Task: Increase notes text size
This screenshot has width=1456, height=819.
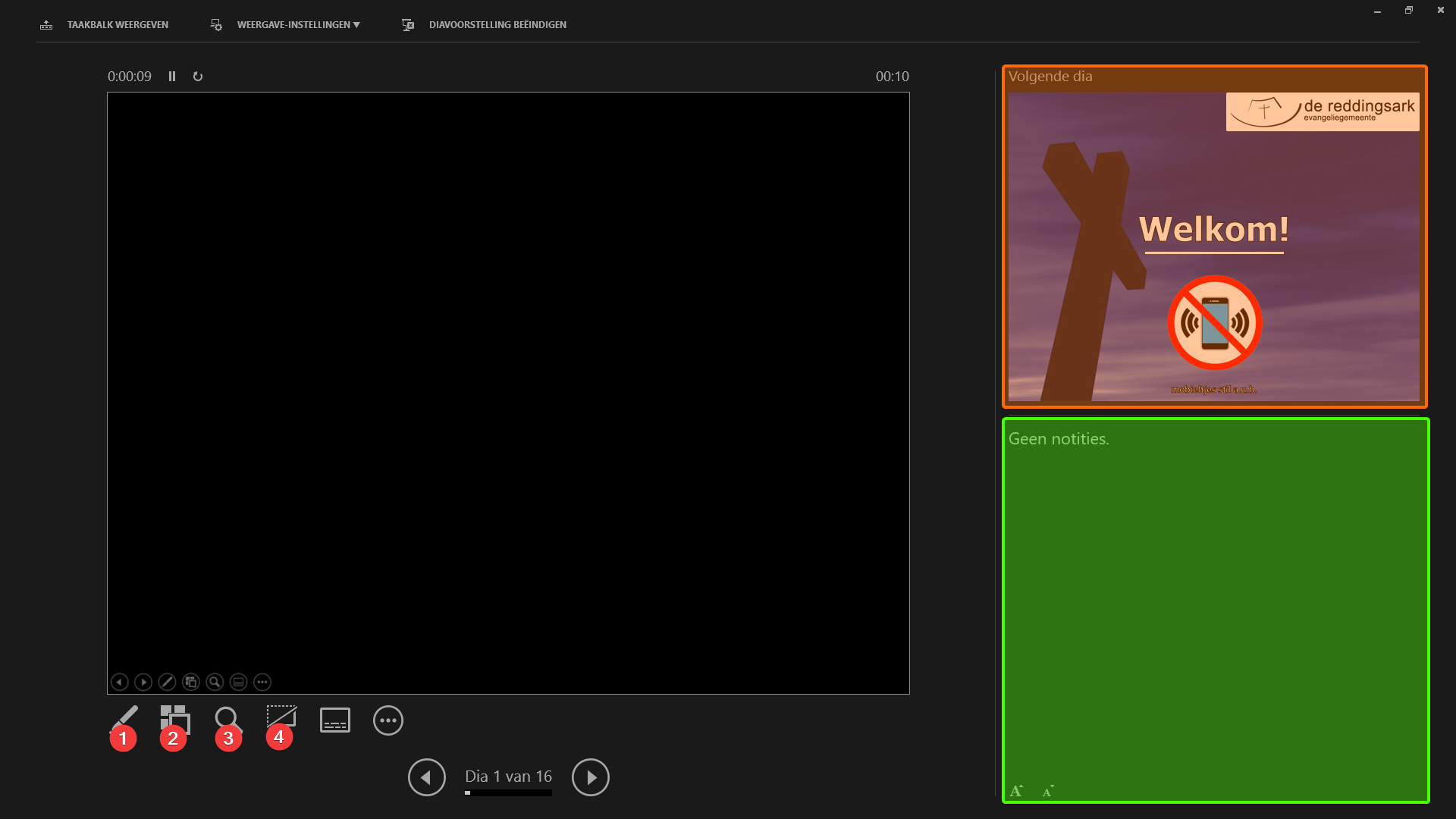Action: (x=1016, y=791)
